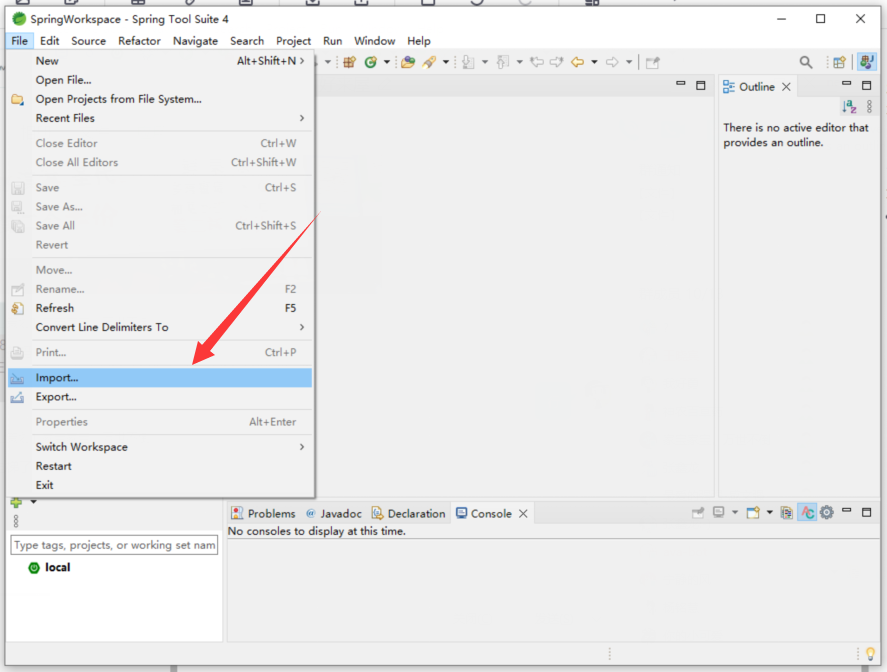
Task: Switch to the Declaration tab
Action: [408, 514]
